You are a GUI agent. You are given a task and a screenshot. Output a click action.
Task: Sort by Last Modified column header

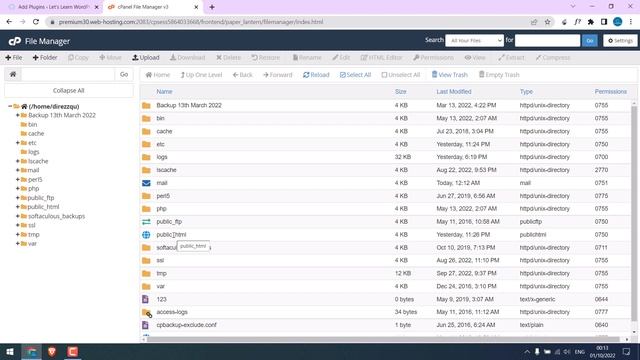(454, 92)
